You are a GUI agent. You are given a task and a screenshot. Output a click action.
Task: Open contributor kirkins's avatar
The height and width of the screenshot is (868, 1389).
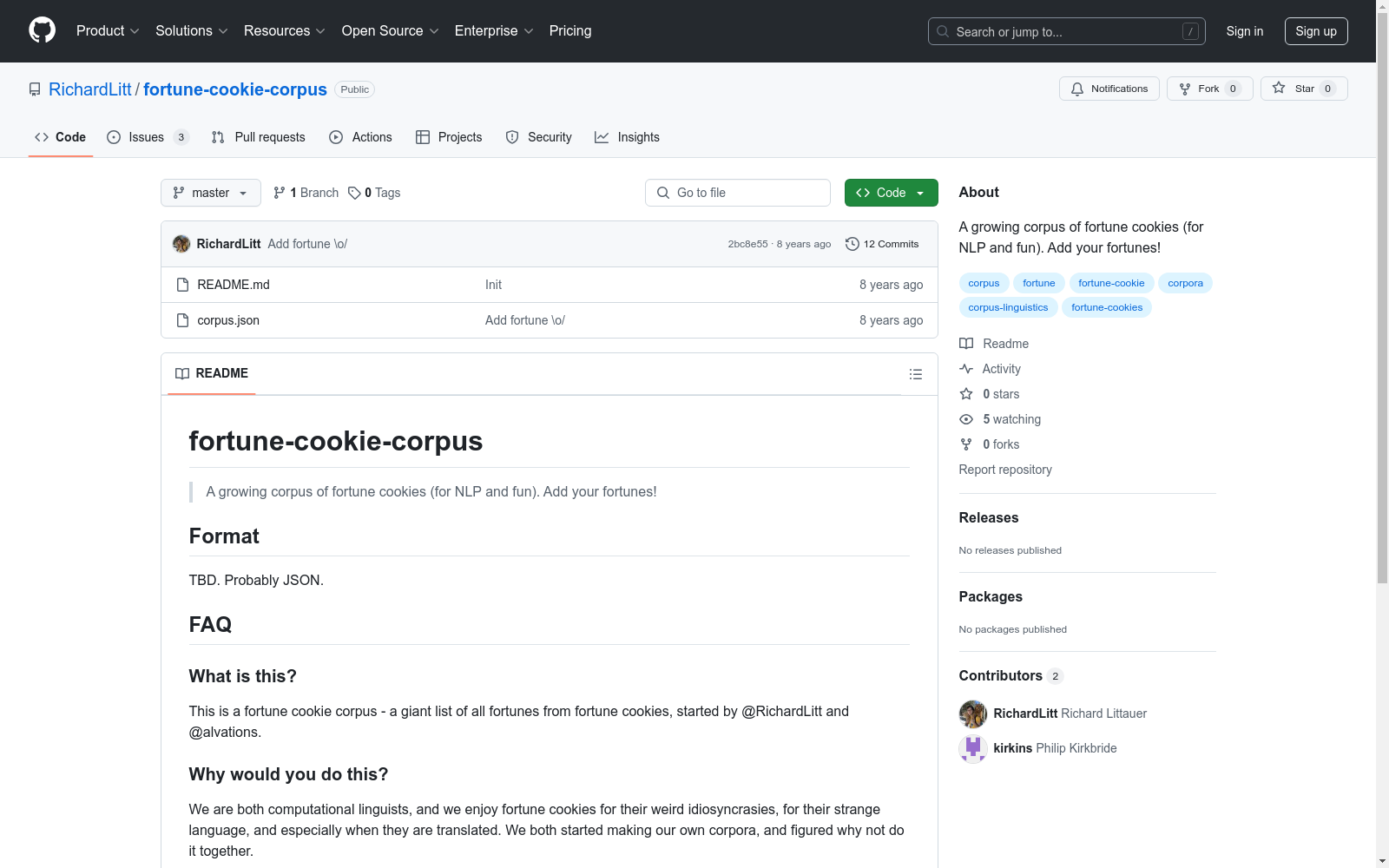[x=973, y=748]
